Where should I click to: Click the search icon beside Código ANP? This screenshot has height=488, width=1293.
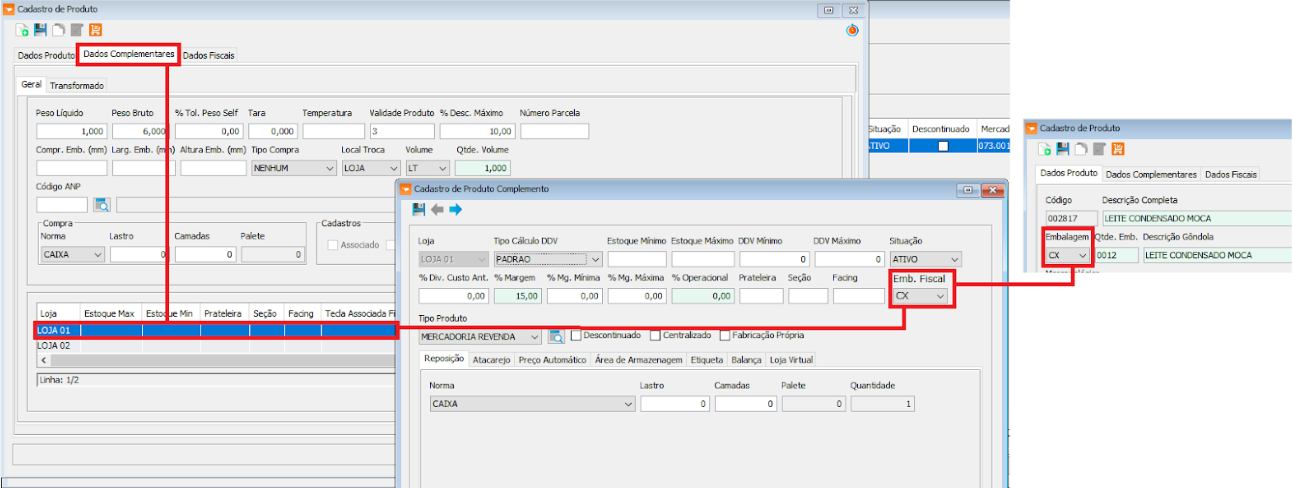click(x=102, y=205)
